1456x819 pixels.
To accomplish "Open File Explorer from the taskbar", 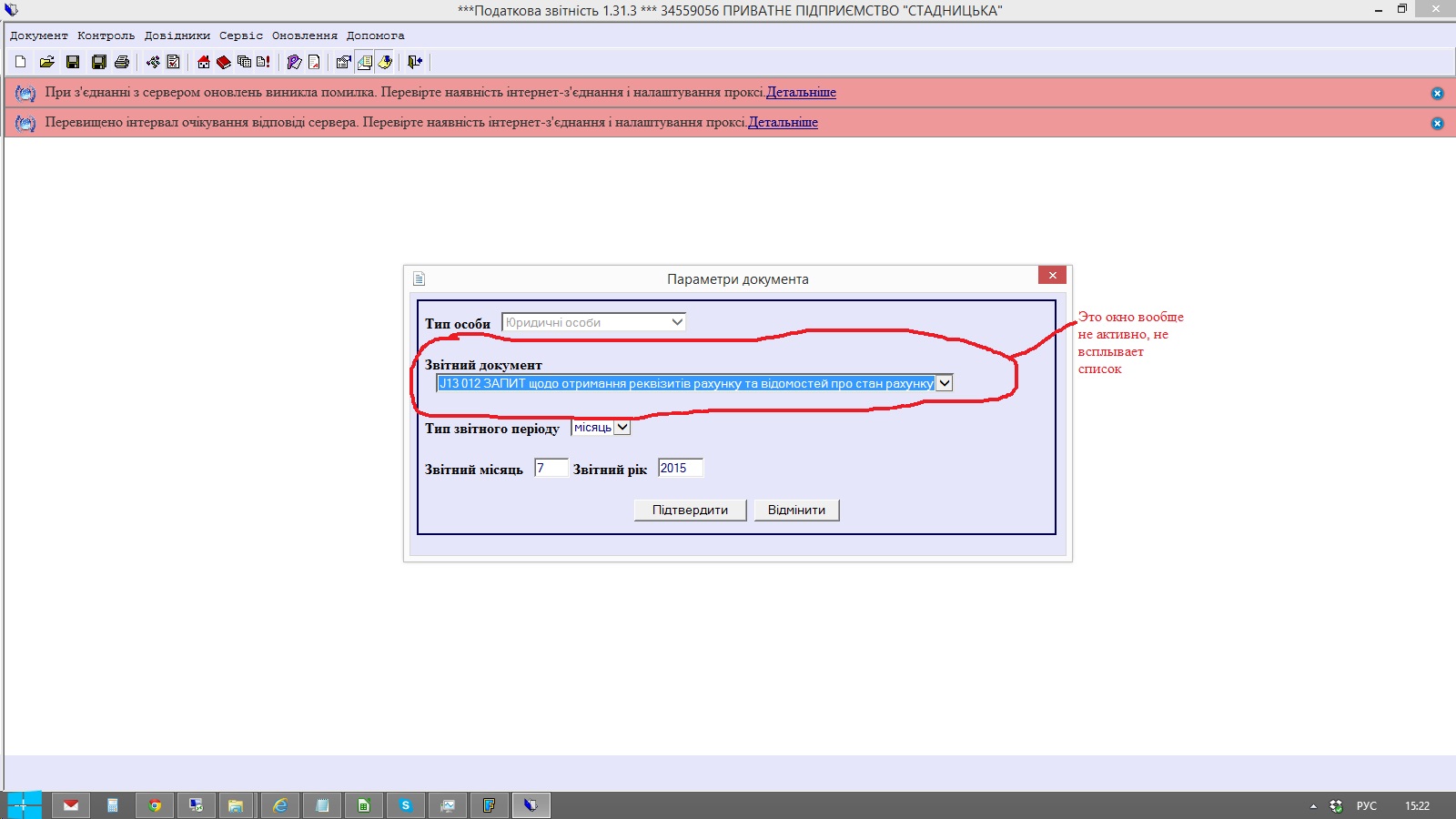I will coord(236,805).
